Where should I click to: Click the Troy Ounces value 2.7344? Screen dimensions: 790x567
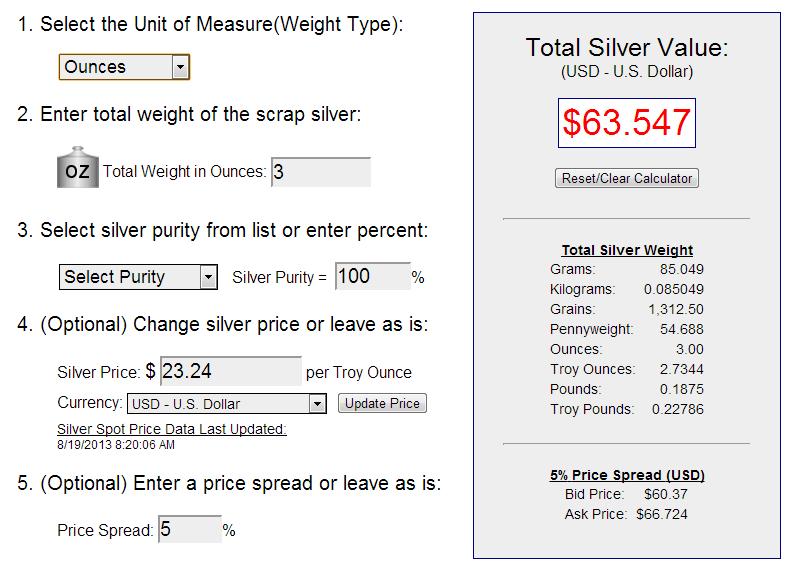(683, 369)
